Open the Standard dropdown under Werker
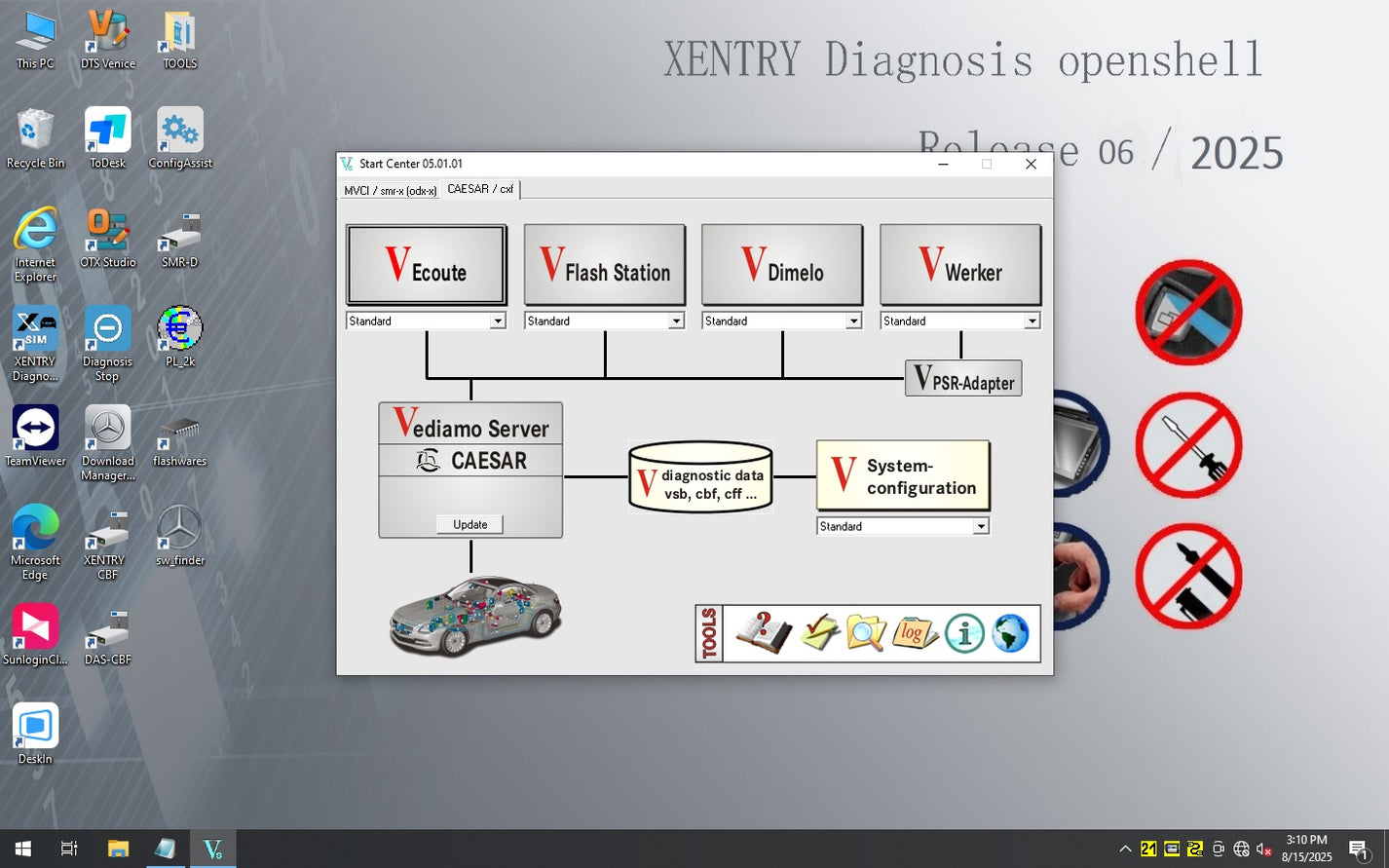The height and width of the screenshot is (868, 1389). (1032, 321)
